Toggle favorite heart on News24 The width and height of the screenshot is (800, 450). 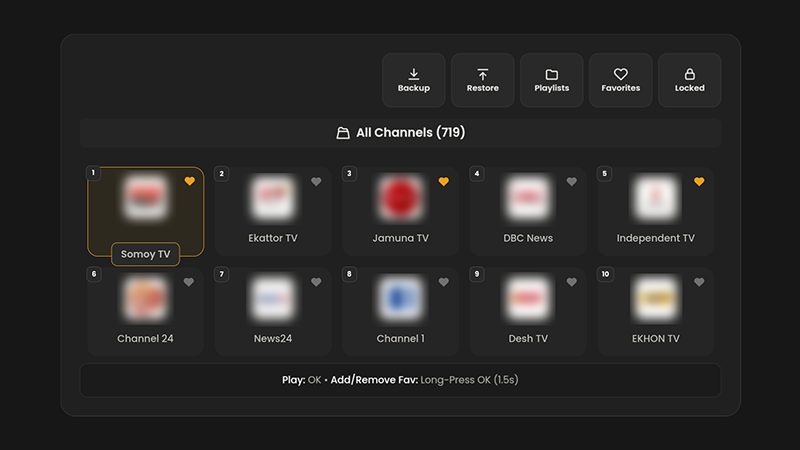(316, 282)
